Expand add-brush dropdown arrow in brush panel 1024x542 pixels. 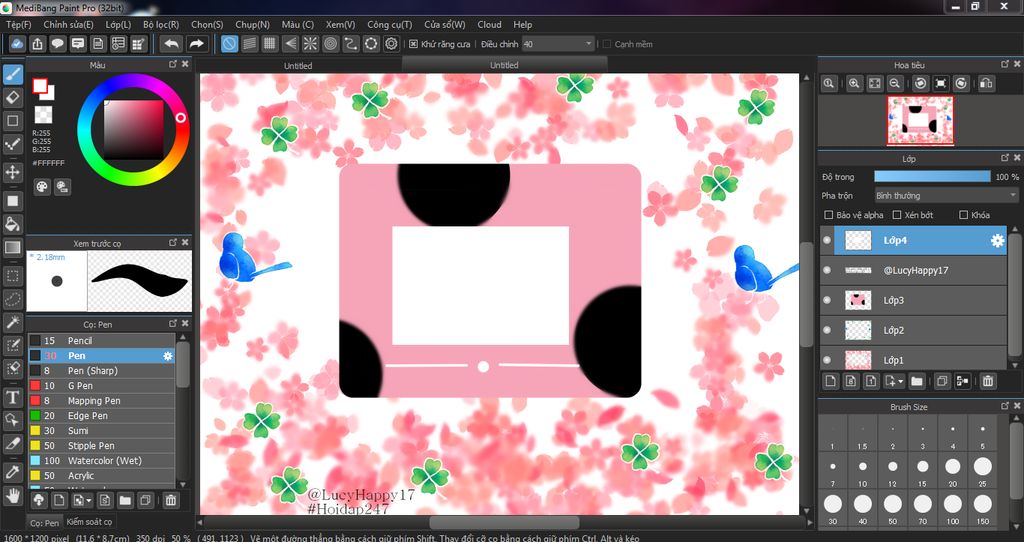[x=89, y=501]
